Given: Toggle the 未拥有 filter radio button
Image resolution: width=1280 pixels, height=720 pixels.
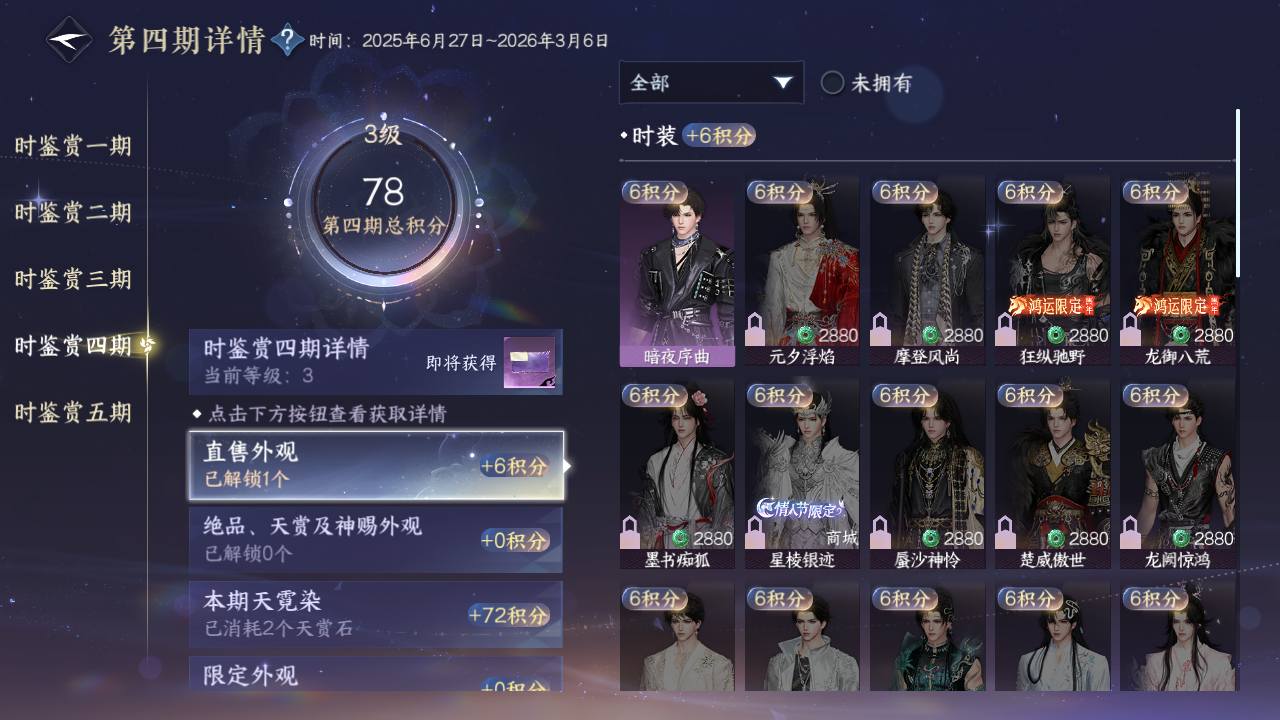Looking at the screenshot, I should click(833, 83).
